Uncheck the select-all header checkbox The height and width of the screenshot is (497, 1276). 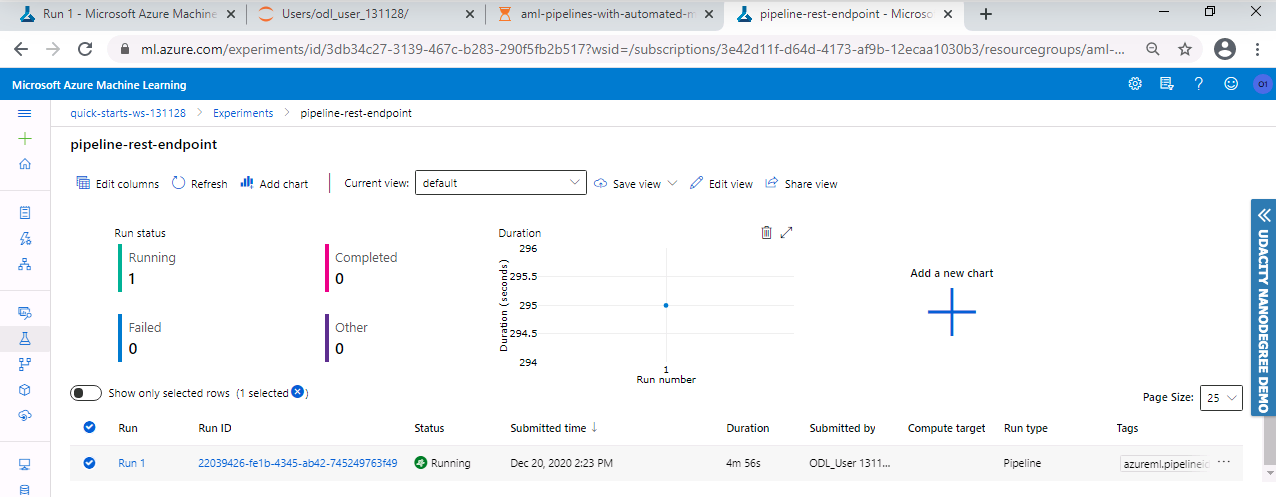(89, 427)
